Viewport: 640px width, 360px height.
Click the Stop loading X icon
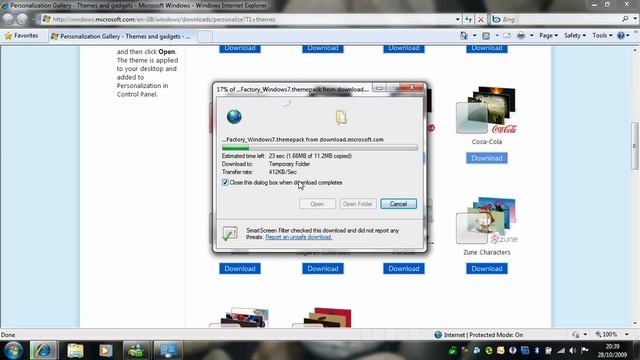(481, 19)
